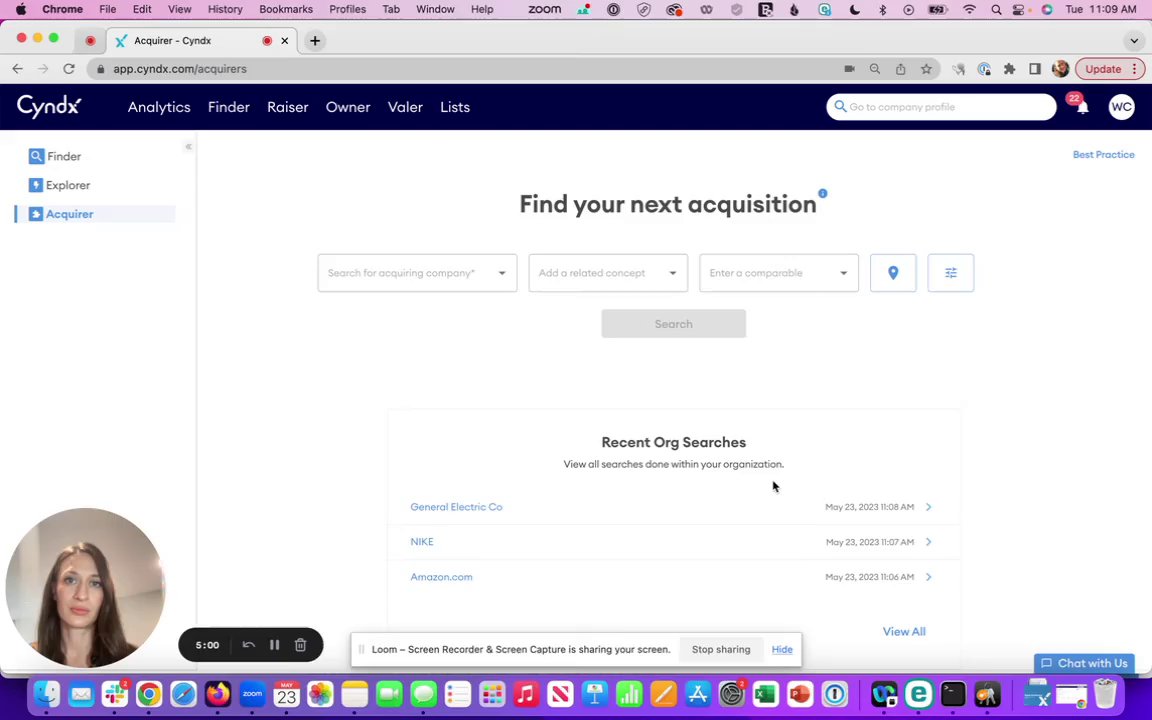1152x720 pixels.
Task: Open the Valer navigation item
Action: (405, 107)
